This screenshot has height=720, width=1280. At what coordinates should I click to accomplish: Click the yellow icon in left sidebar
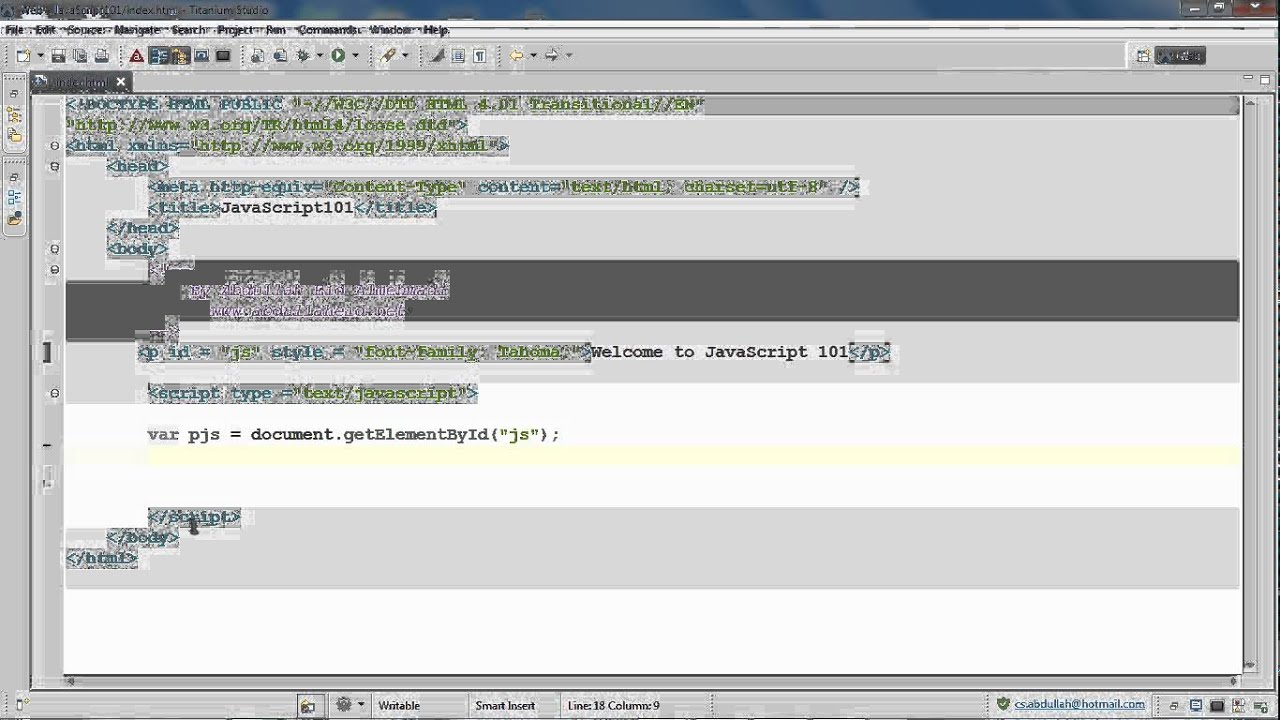[x=14, y=136]
